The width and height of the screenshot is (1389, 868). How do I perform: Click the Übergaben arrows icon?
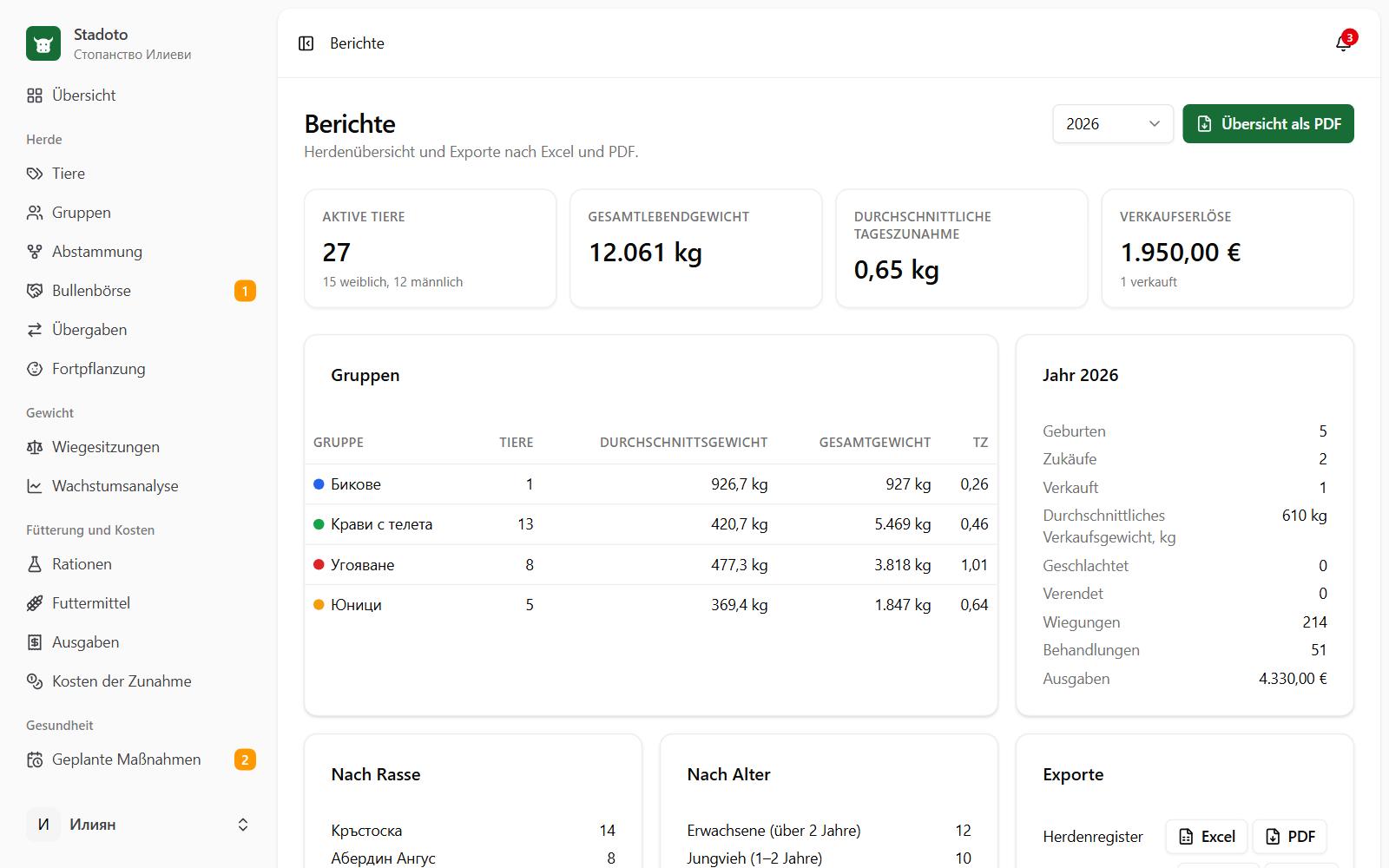point(35,330)
